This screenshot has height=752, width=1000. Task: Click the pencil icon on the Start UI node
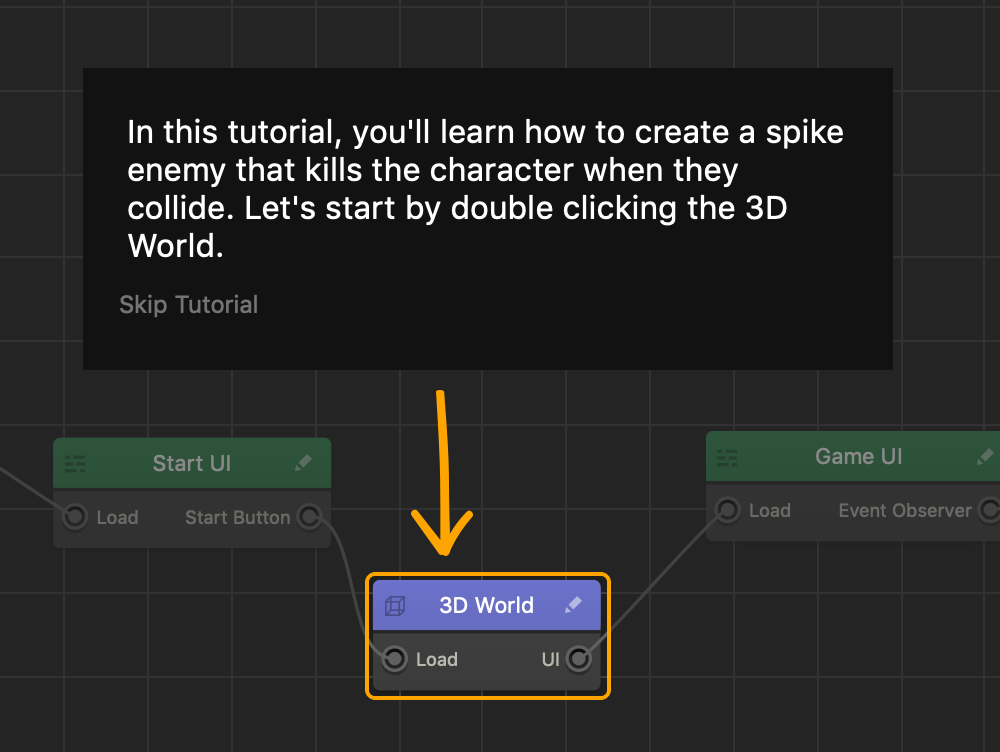303,462
